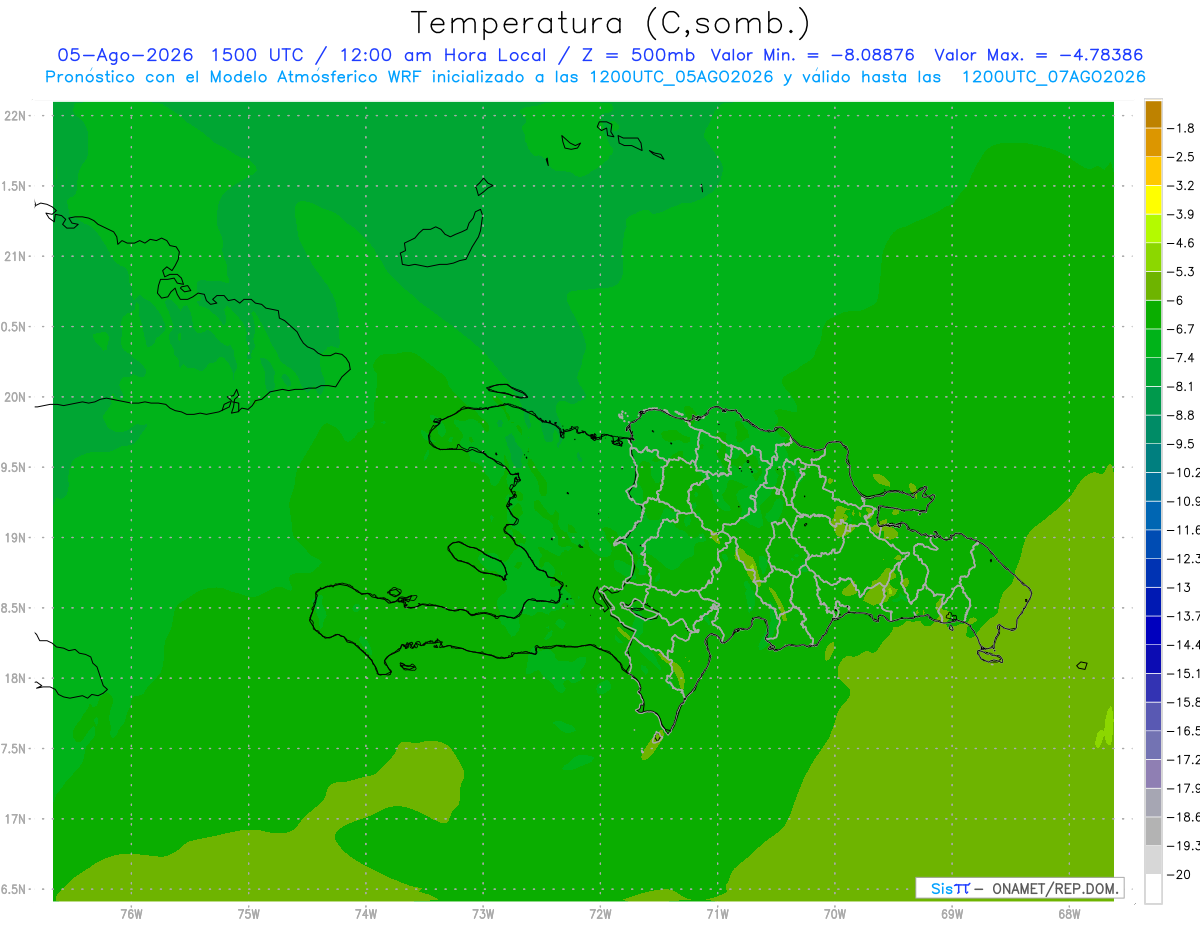Screen dimensions: 1200x927
Task: Click the white swatch below -20
Action: tap(1153, 889)
